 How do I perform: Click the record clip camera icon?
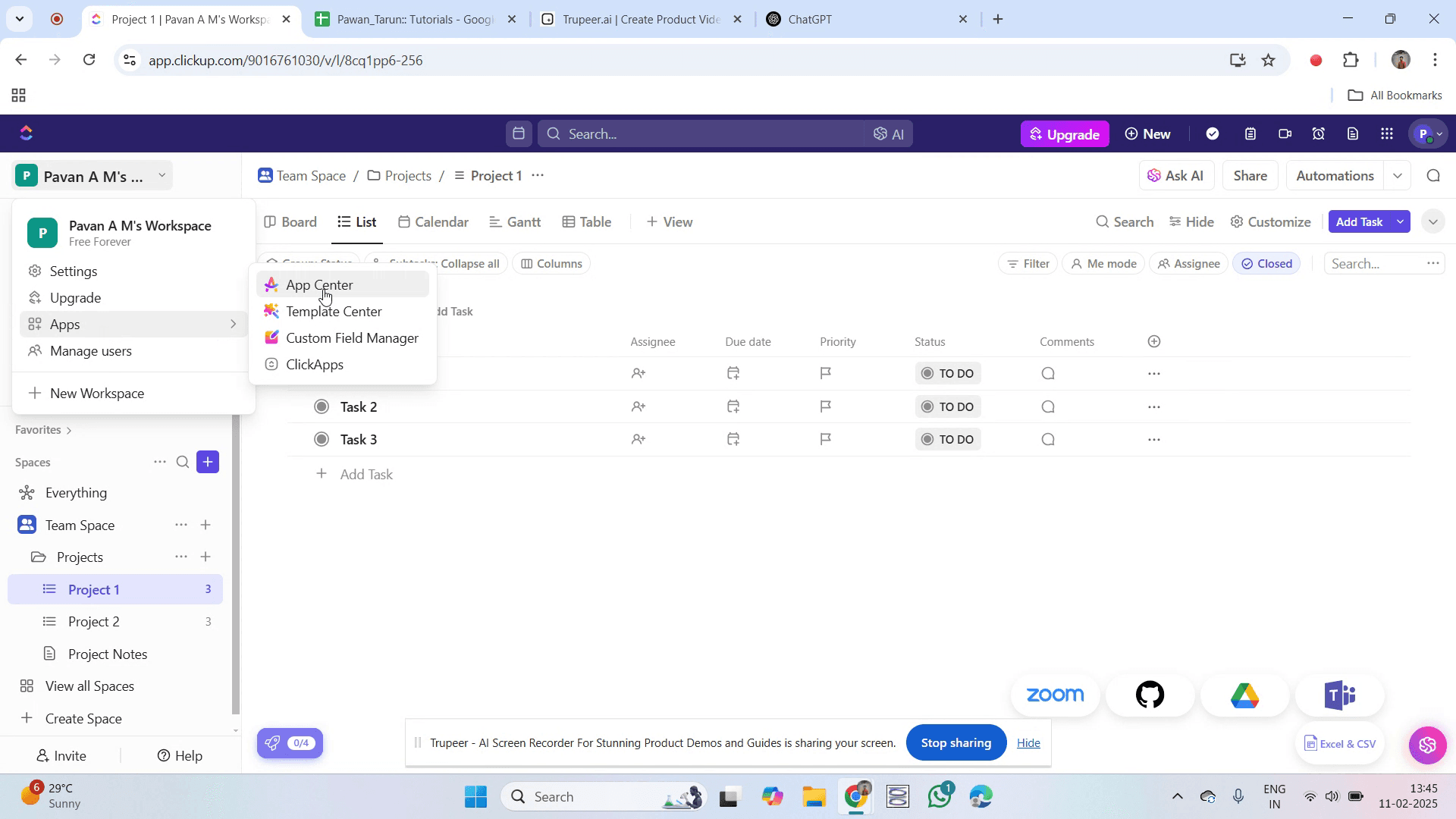tap(1285, 134)
